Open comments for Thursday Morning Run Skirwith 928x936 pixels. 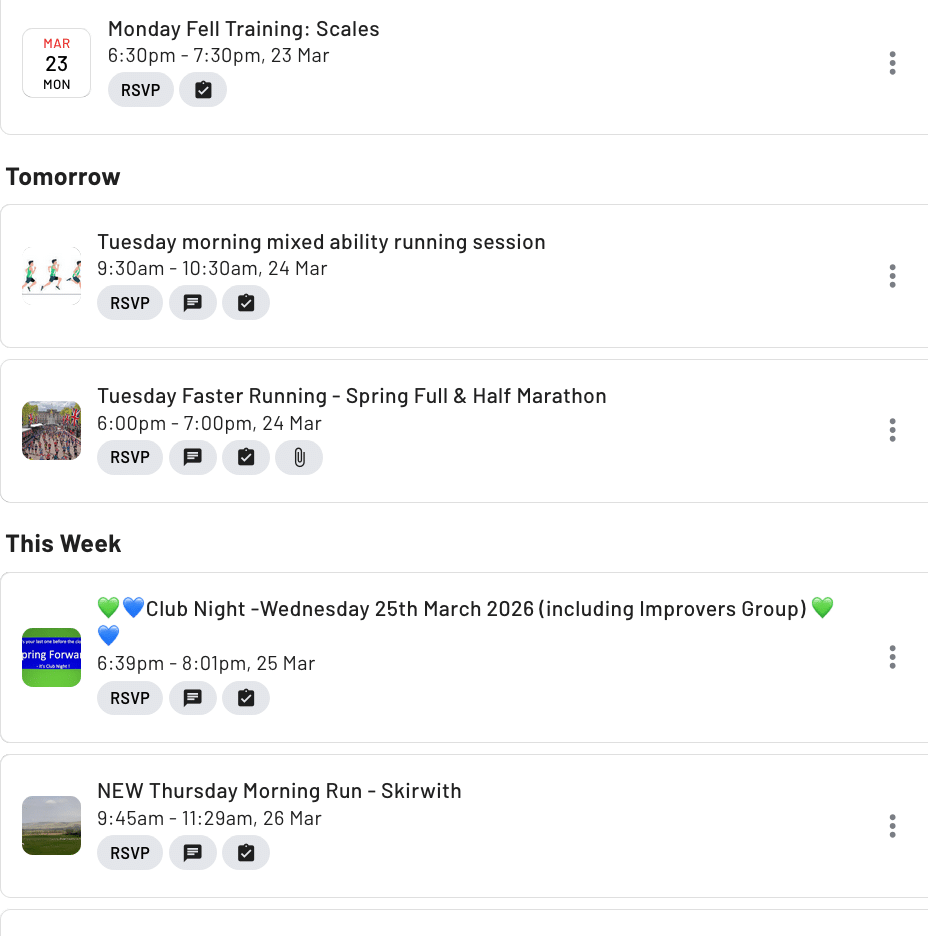point(193,853)
